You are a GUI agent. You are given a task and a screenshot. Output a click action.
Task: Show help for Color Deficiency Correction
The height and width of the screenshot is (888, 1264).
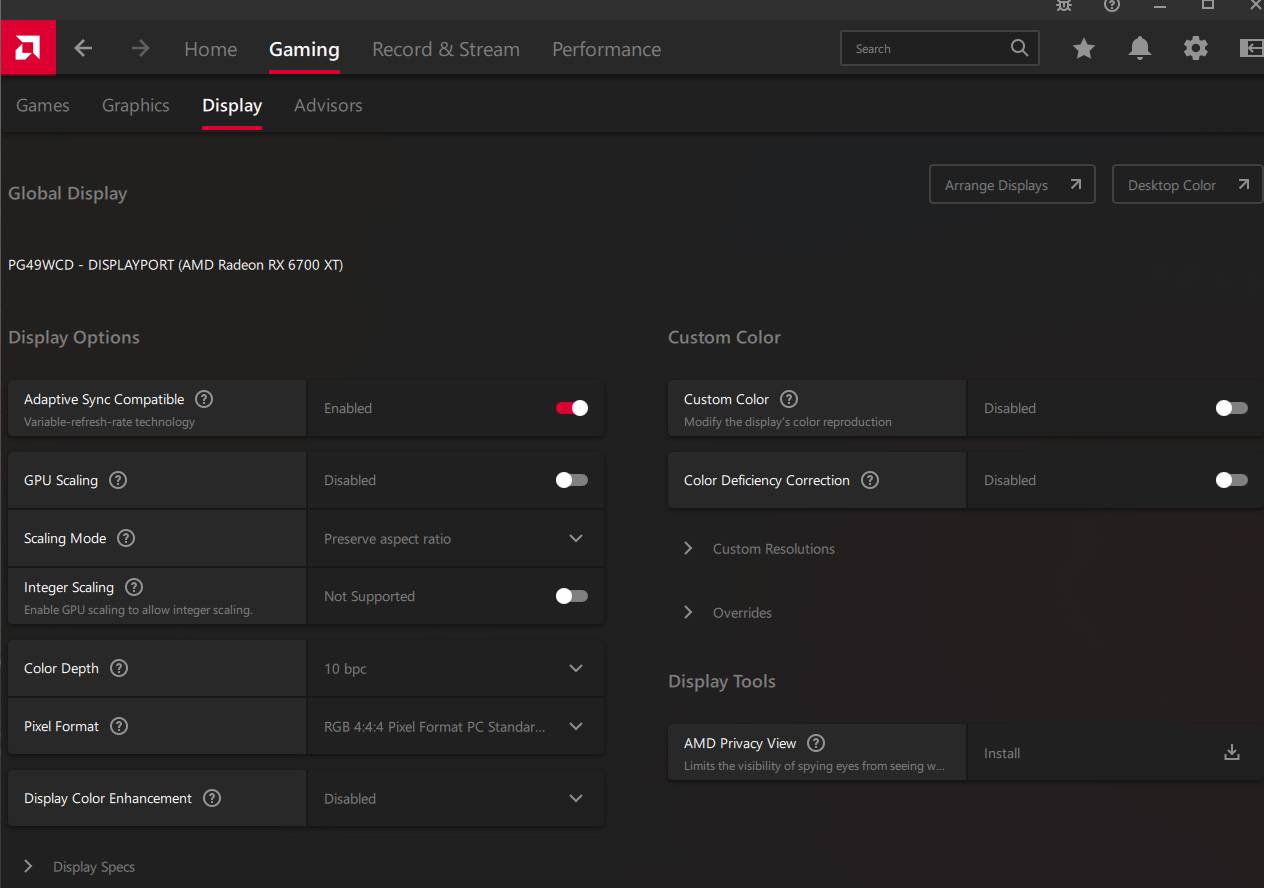pyautogui.click(x=870, y=480)
